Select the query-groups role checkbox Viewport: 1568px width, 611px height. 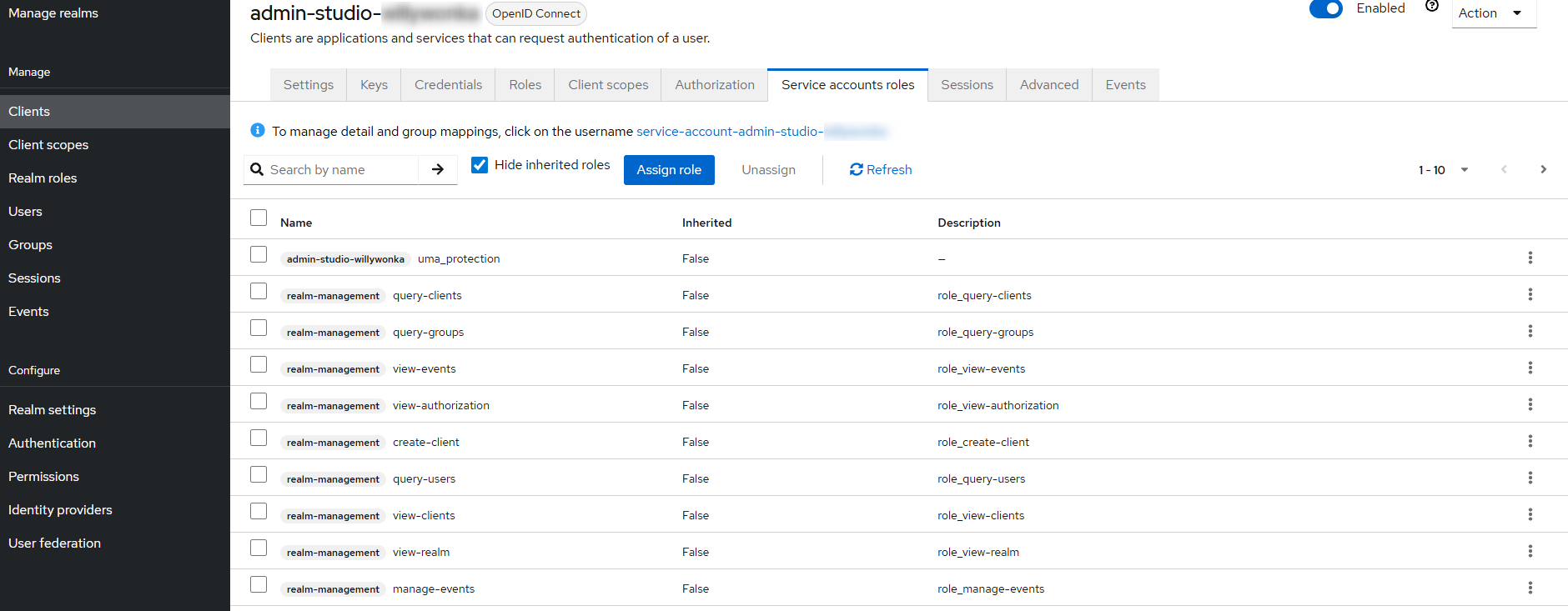pos(259,328)
